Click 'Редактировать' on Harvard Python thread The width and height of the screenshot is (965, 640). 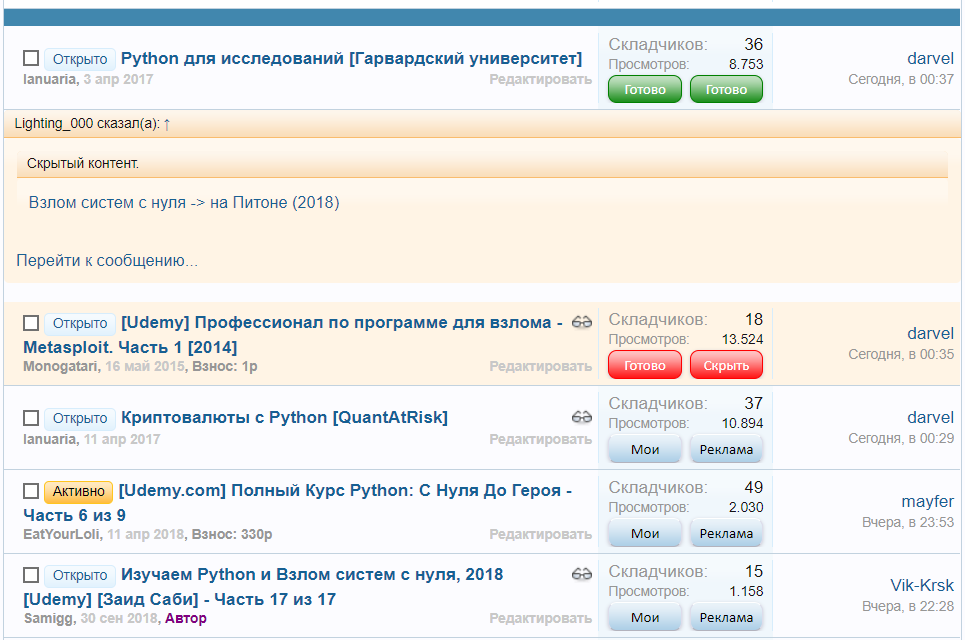tap(540, 79)
